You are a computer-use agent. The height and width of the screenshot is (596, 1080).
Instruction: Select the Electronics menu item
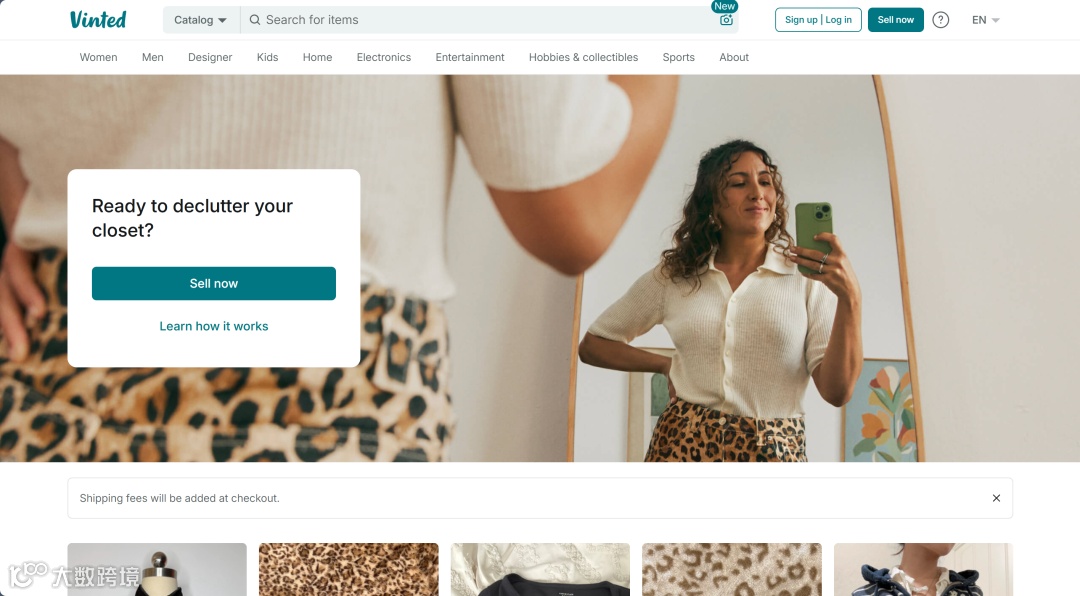(x=384, y=57)
